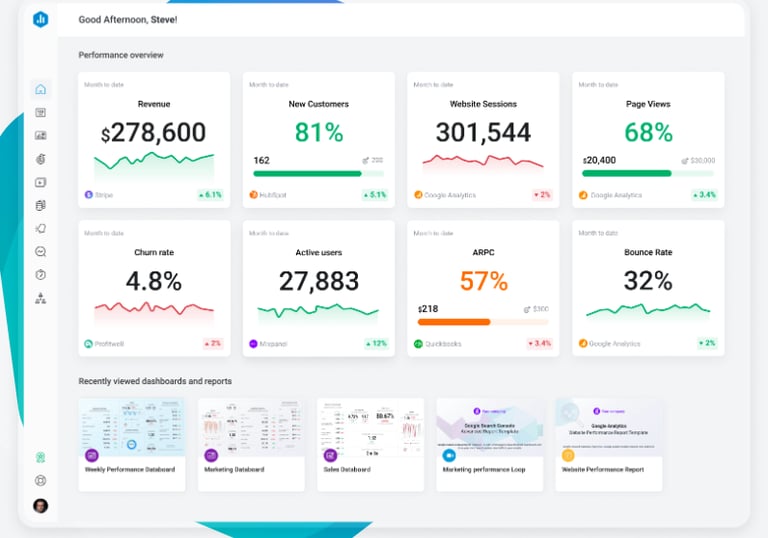This screenshot has width=768, height=538.
Task: Click Google Analytics icon on Website Sessions
Action: point(418,195)
